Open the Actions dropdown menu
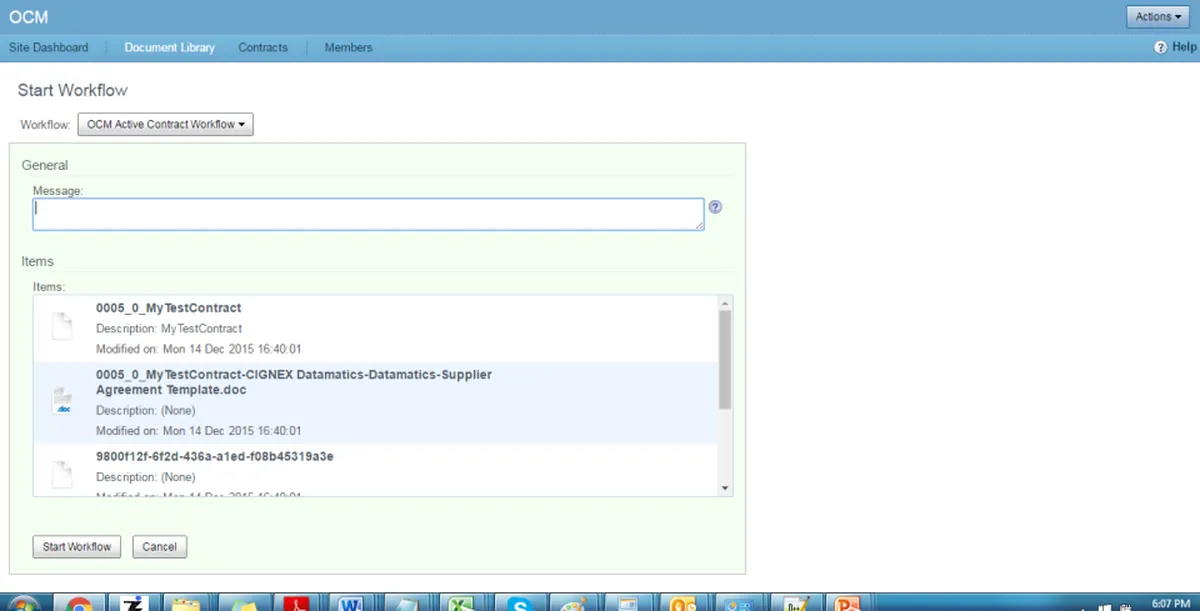This screenshot has width=1200, height=611. (1158, 16)
